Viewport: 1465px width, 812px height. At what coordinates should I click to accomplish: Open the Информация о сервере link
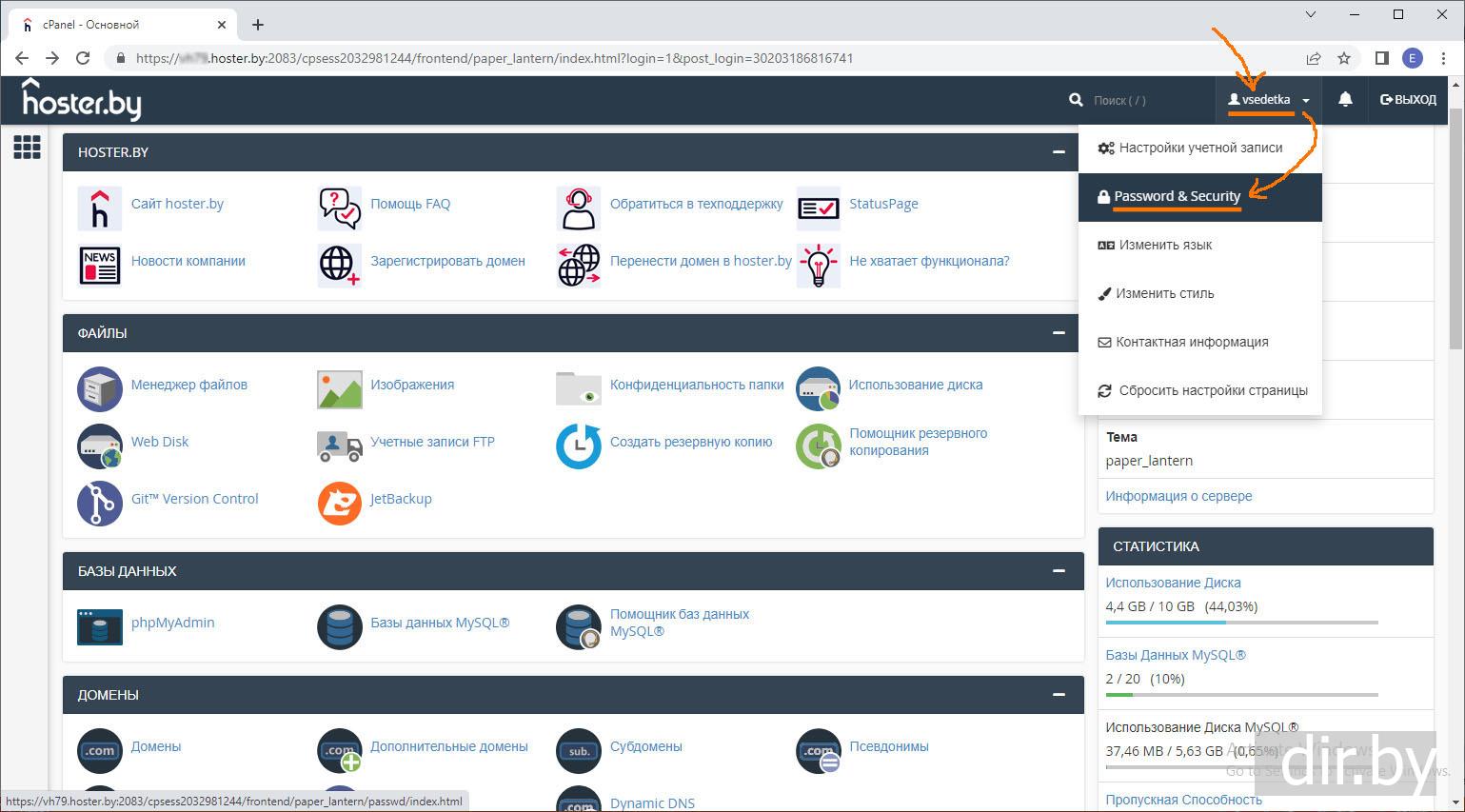(x=1178, y=496)
